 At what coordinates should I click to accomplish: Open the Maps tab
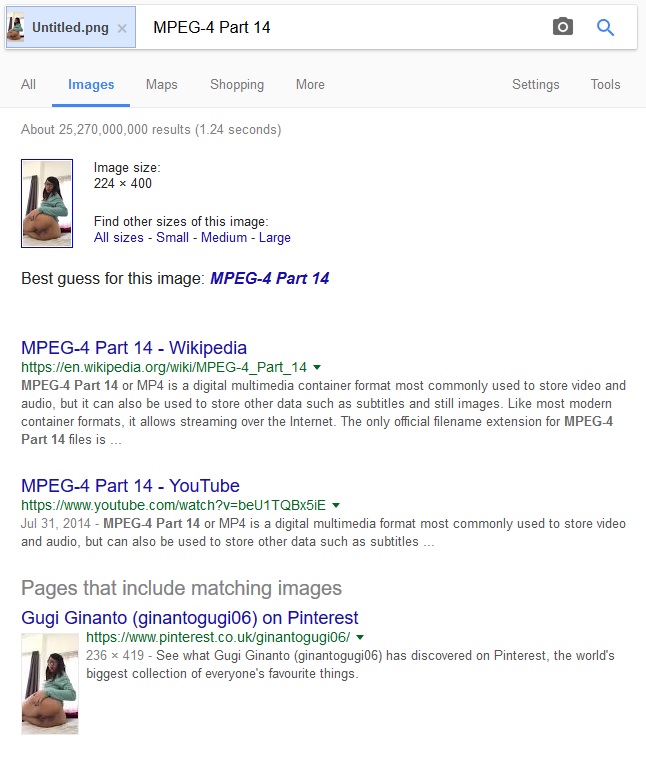coord(162,84)
